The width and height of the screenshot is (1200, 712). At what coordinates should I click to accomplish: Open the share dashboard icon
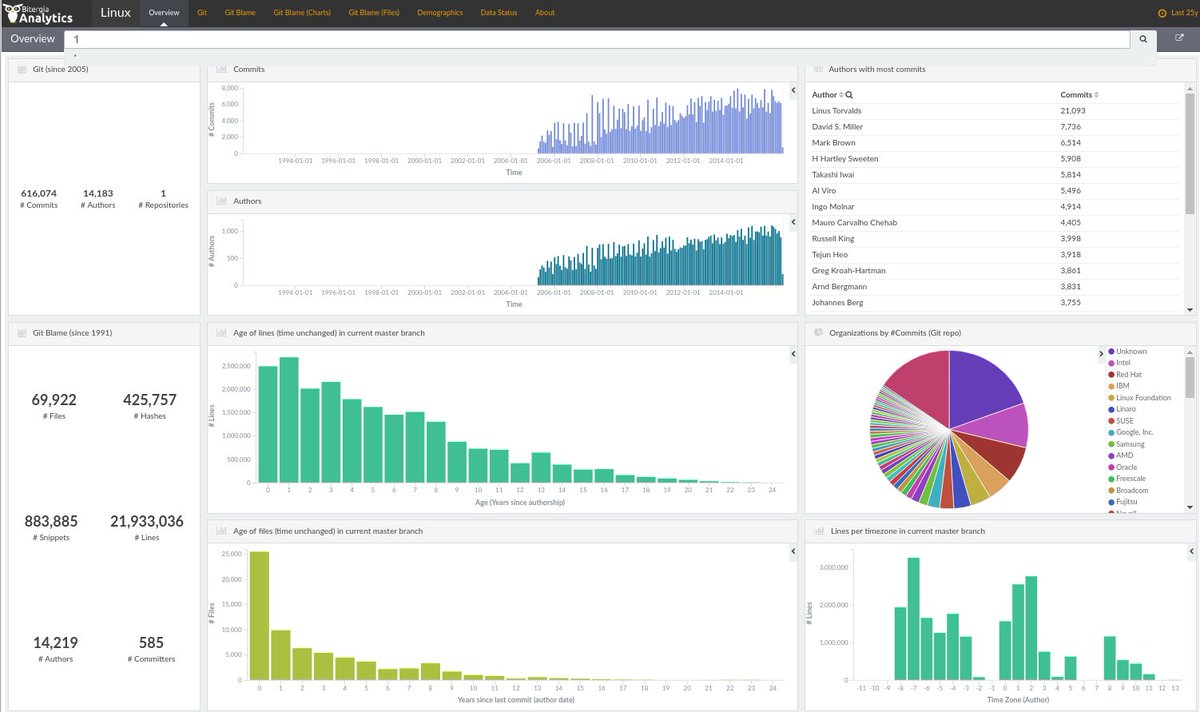(1179, 38)
